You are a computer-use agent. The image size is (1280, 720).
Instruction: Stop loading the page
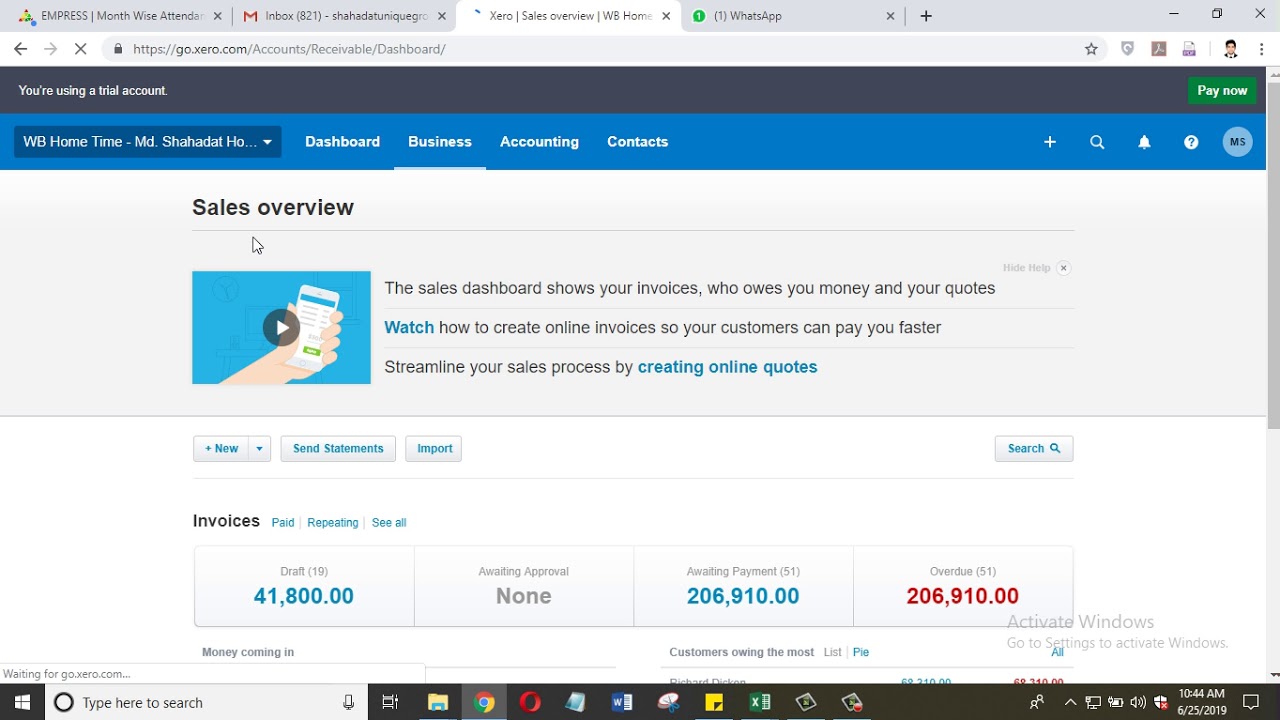point(80,49)
